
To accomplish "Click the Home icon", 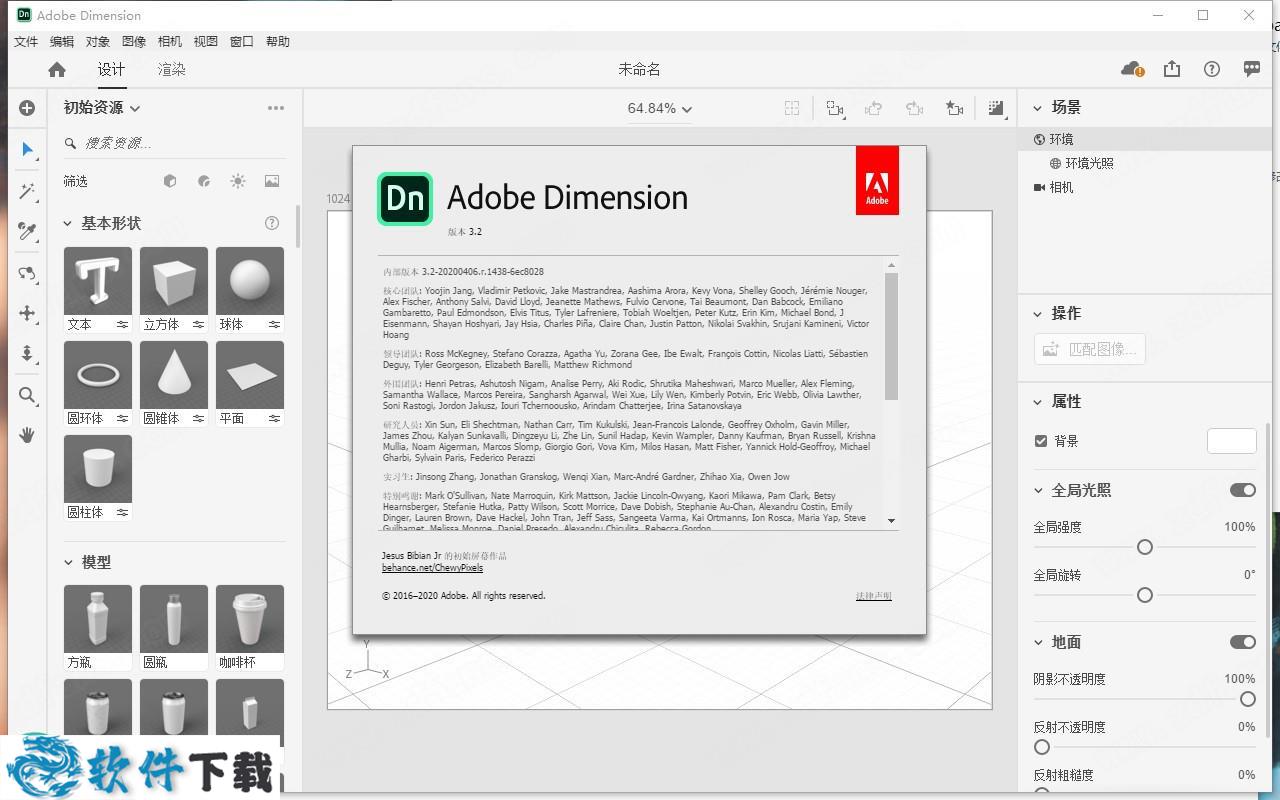I will coord(57,69).
